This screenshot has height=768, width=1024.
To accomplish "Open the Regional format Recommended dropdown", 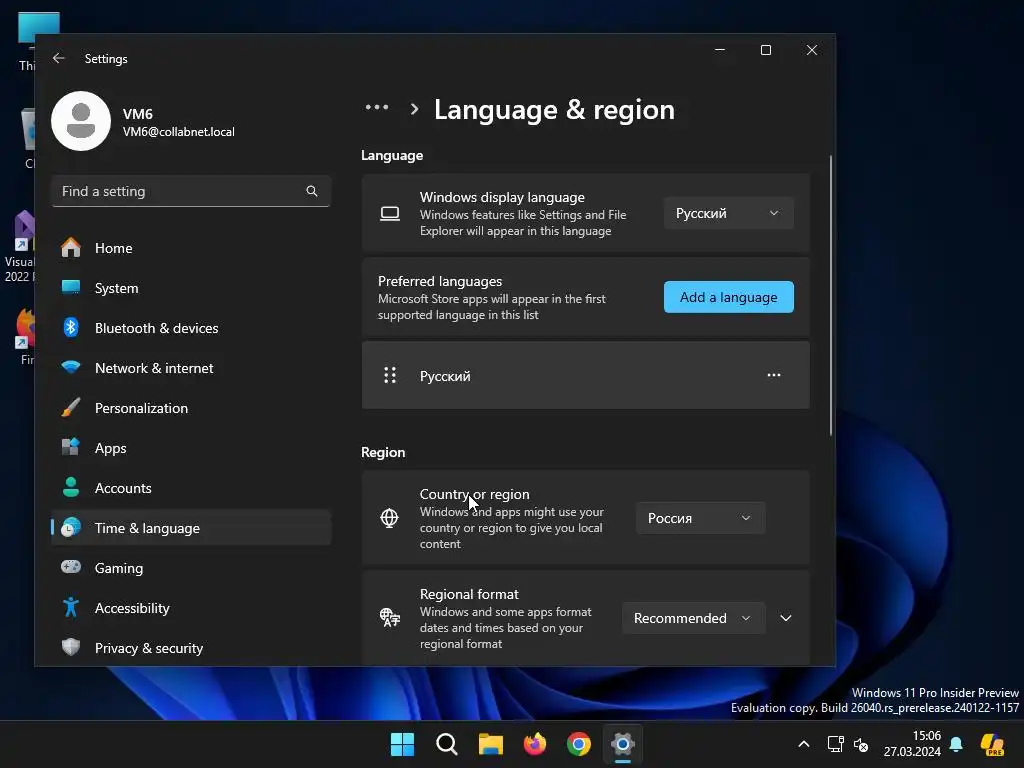I will (x=694, y=618).
